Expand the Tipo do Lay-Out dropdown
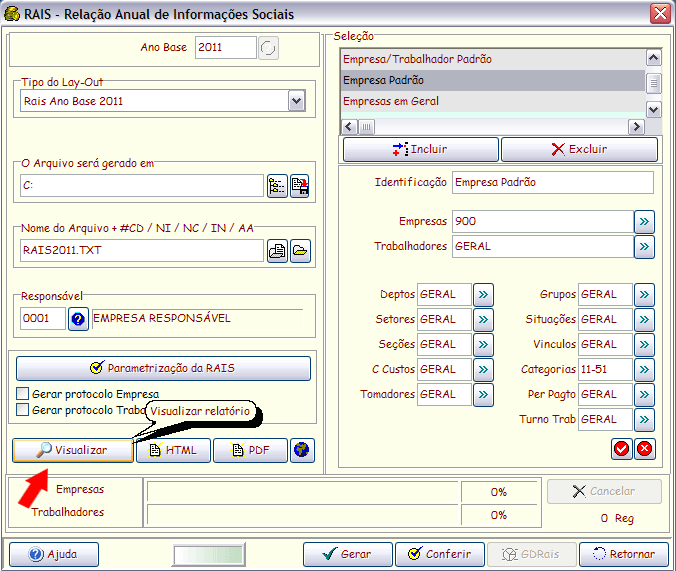 (x=296, y=101)
